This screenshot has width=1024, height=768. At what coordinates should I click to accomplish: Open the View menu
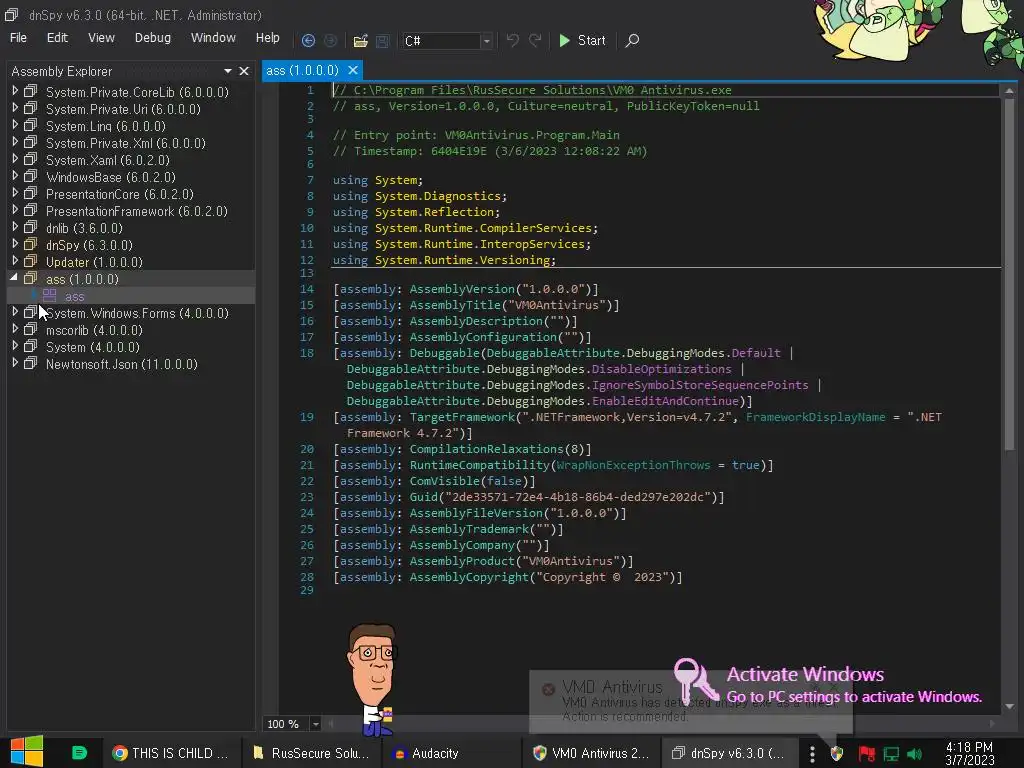(x=101, y=38)
